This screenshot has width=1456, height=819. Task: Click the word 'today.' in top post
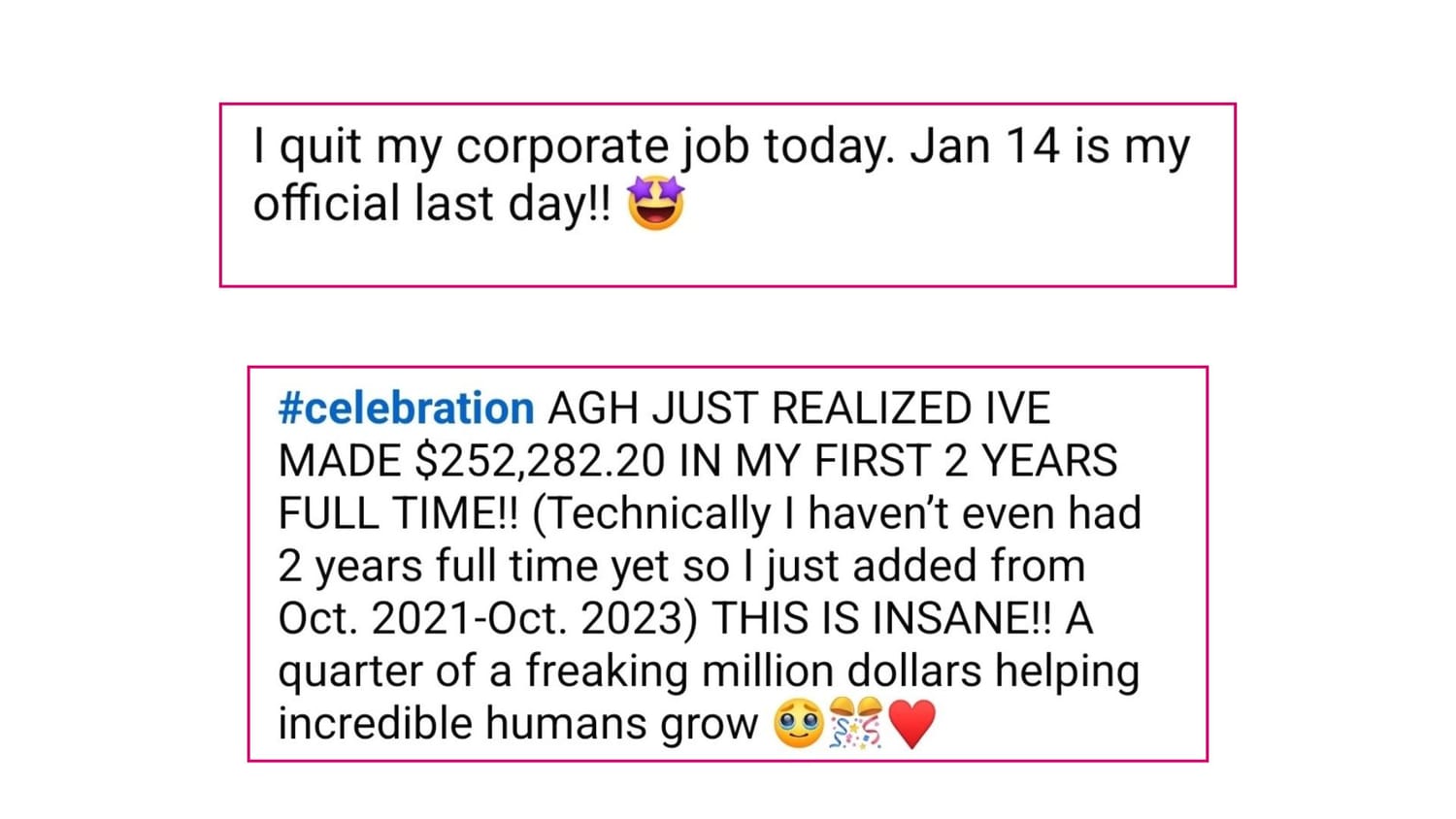pos(825,147)
